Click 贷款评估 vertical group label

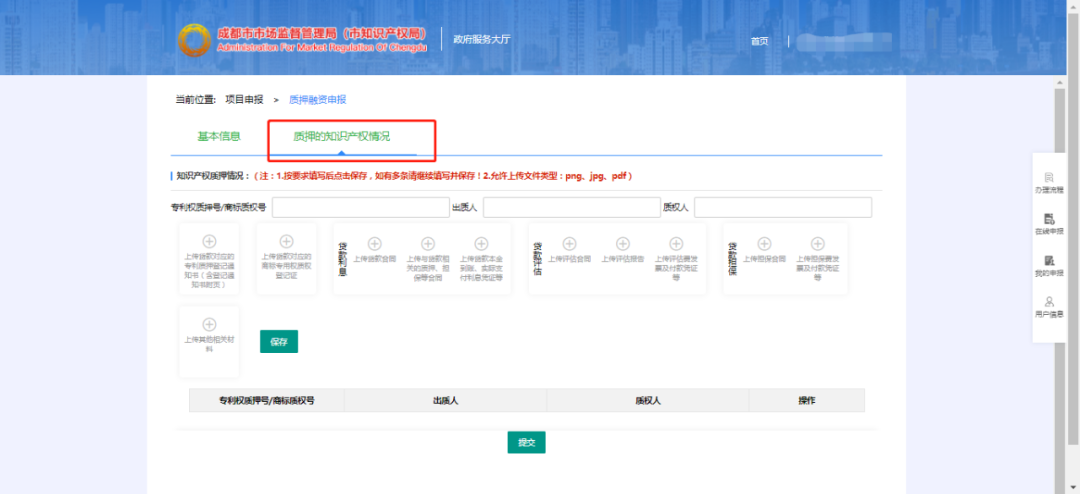pos(537,259)
